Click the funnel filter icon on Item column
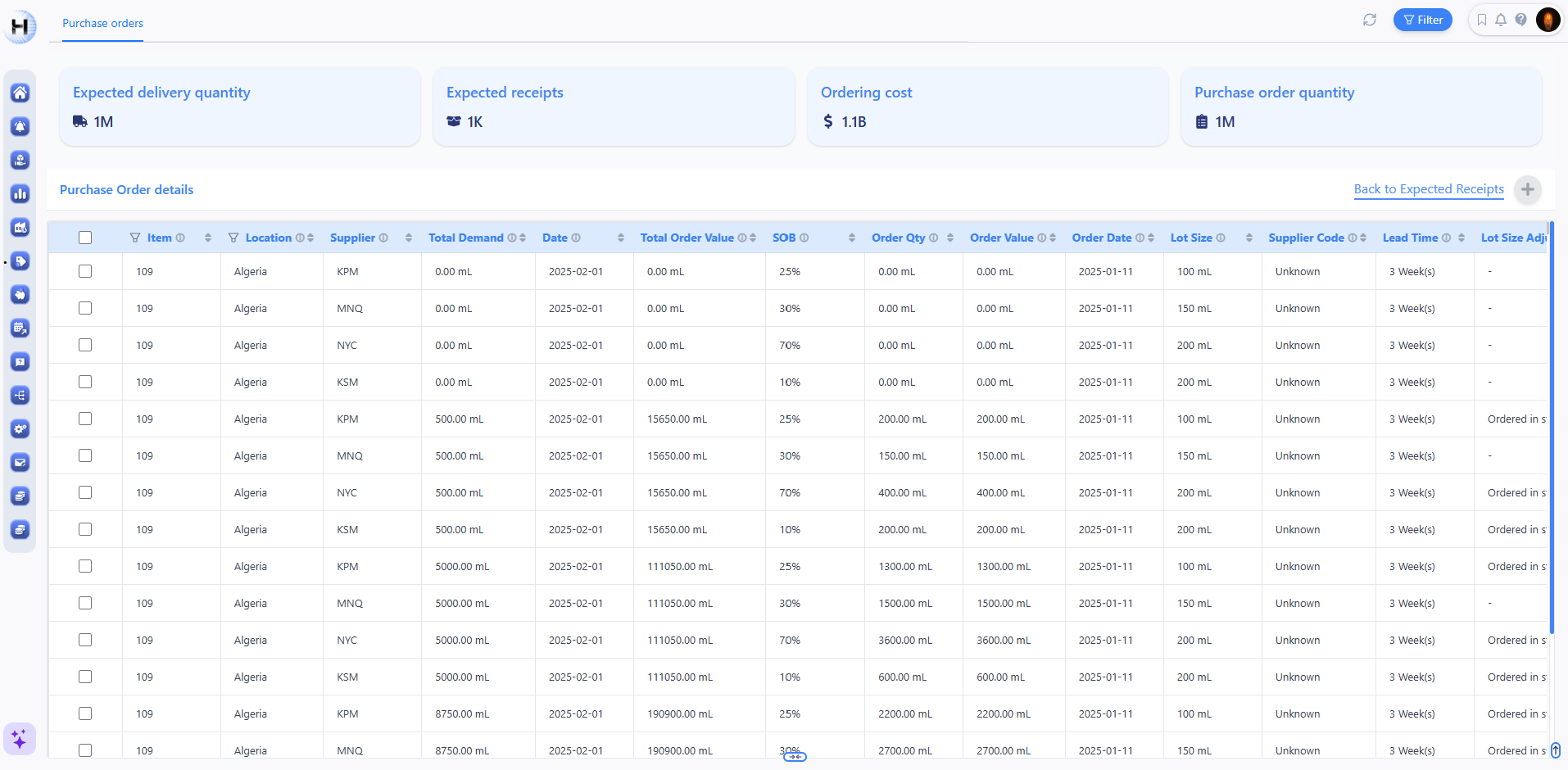 pos(135,238)
